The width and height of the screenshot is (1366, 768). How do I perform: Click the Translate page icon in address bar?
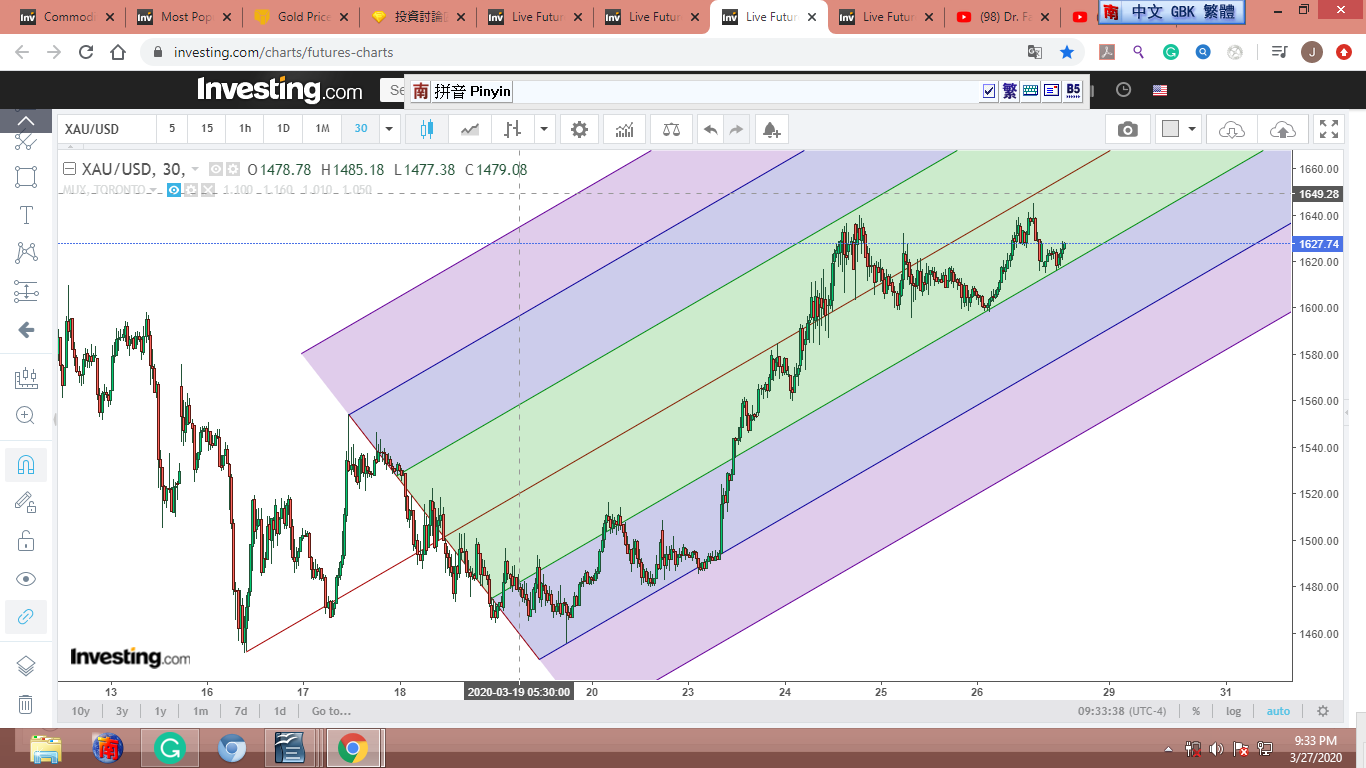click(x=1035, y=52)
